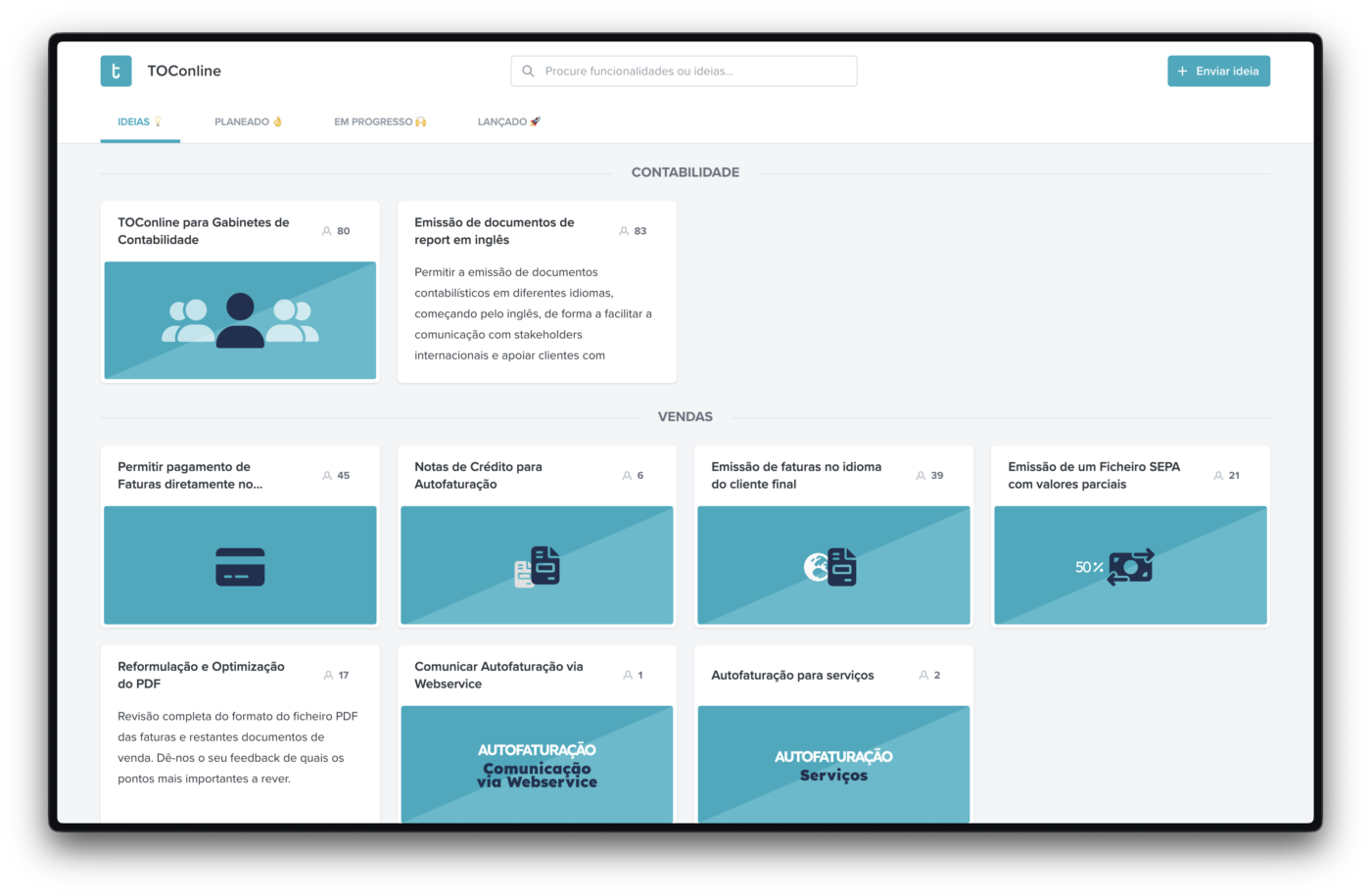Click vote icon on TOConline para Gabinetes card
The width and height of the screenshot is (1371, 896).
click(x=327, y=231)
